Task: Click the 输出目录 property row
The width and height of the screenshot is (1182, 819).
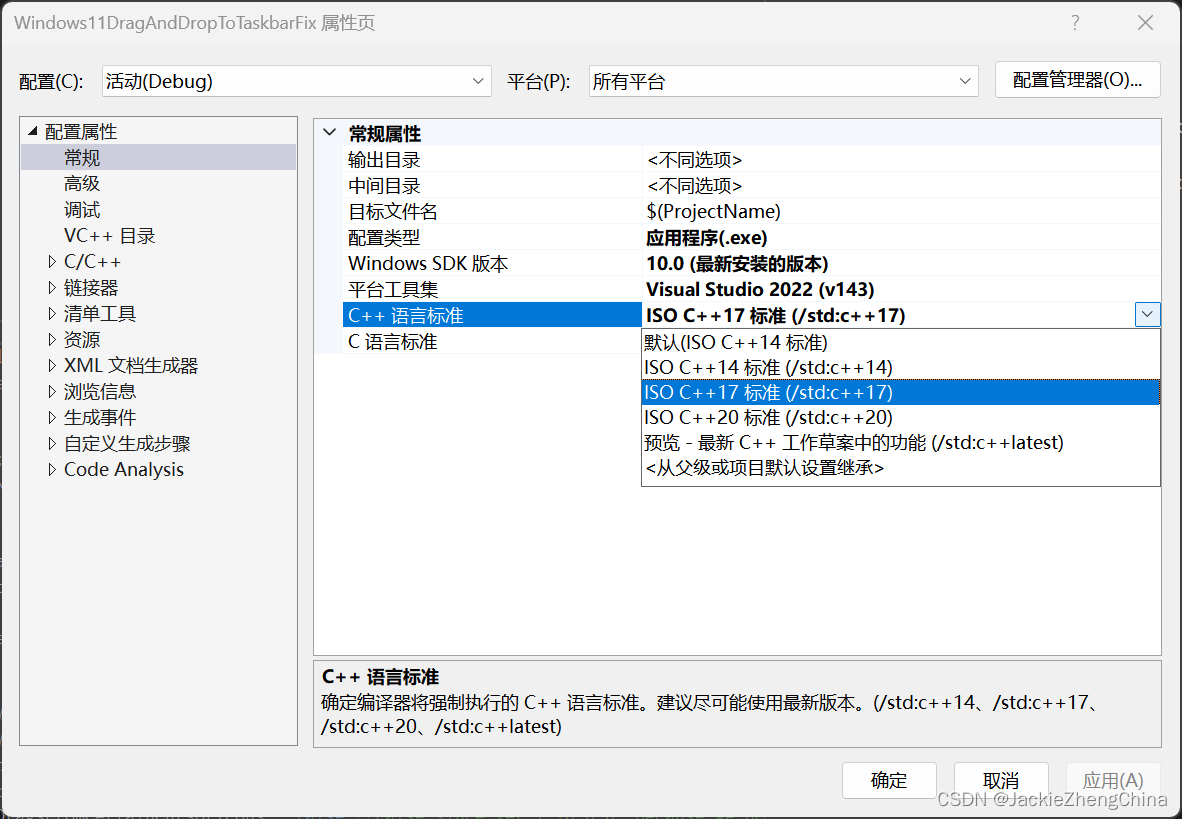Action: pos(752,160)
